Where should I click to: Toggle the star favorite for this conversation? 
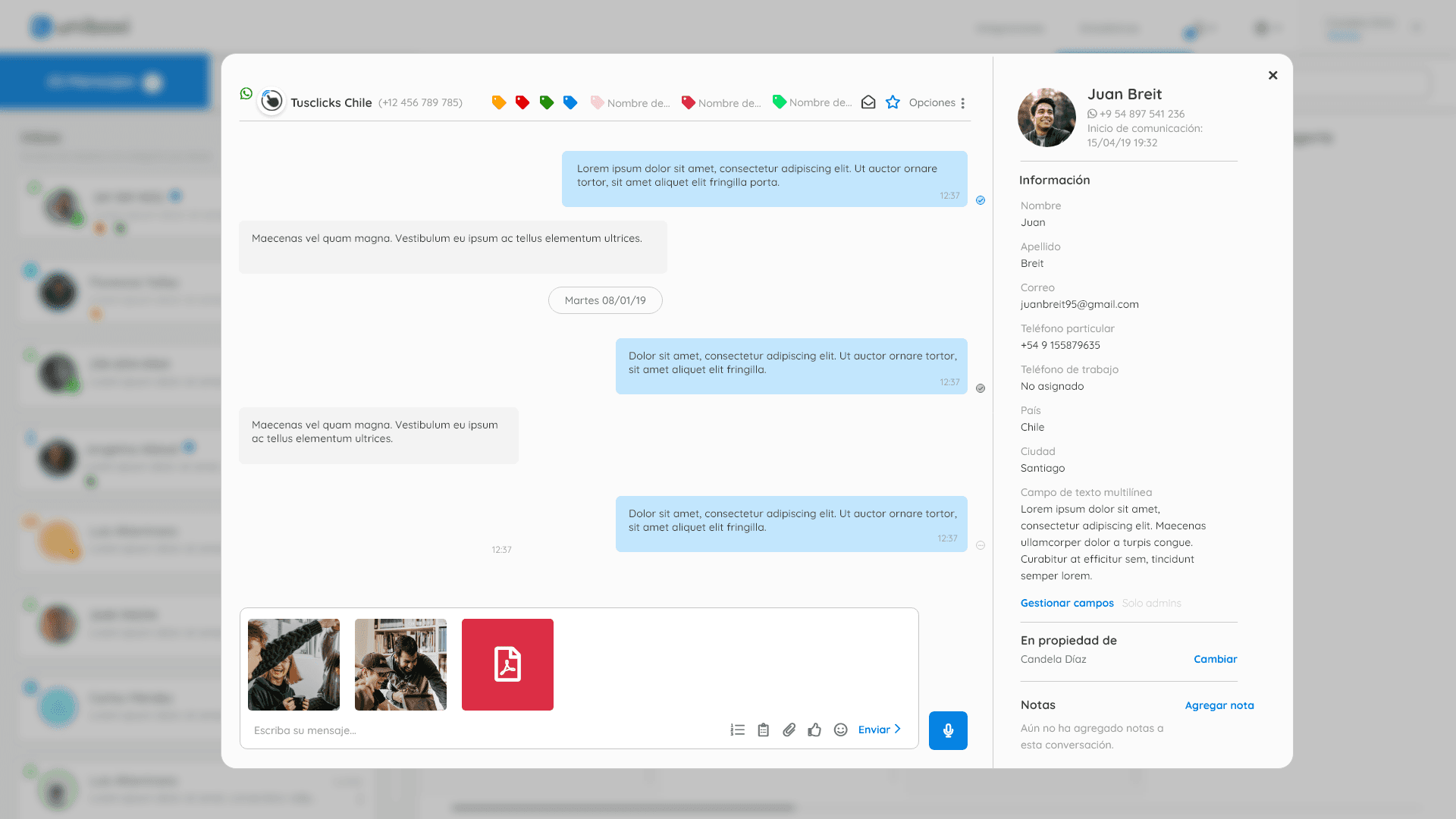[893, 102]
